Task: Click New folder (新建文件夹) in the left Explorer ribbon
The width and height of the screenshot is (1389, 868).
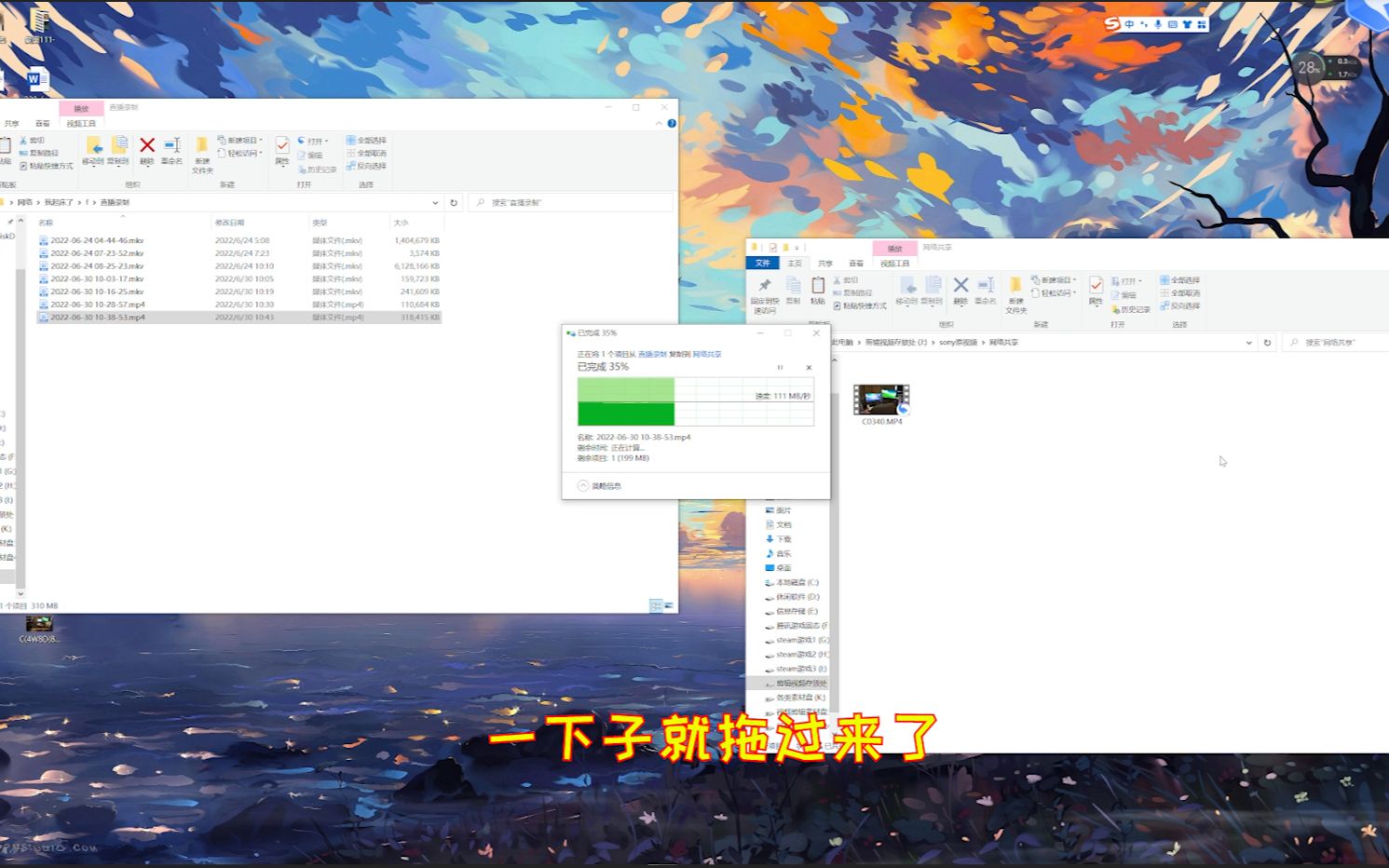Action: tap(202, 155)
